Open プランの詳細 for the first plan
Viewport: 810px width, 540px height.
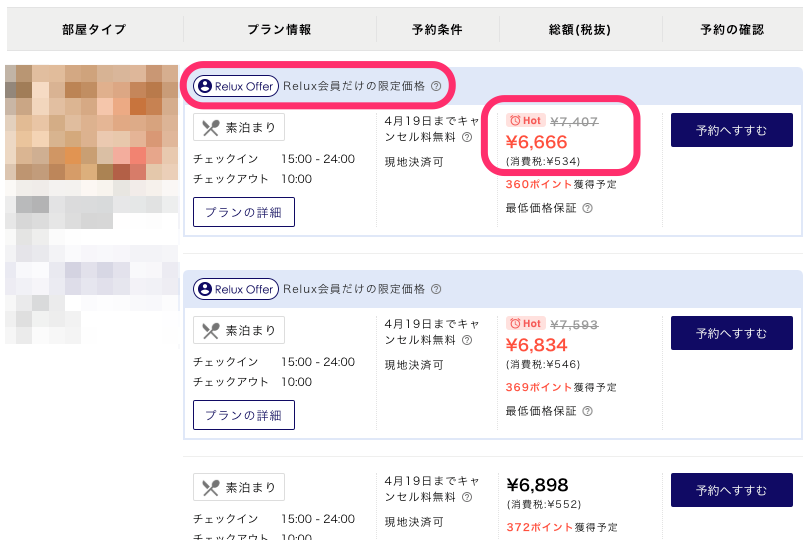(243, 212)
